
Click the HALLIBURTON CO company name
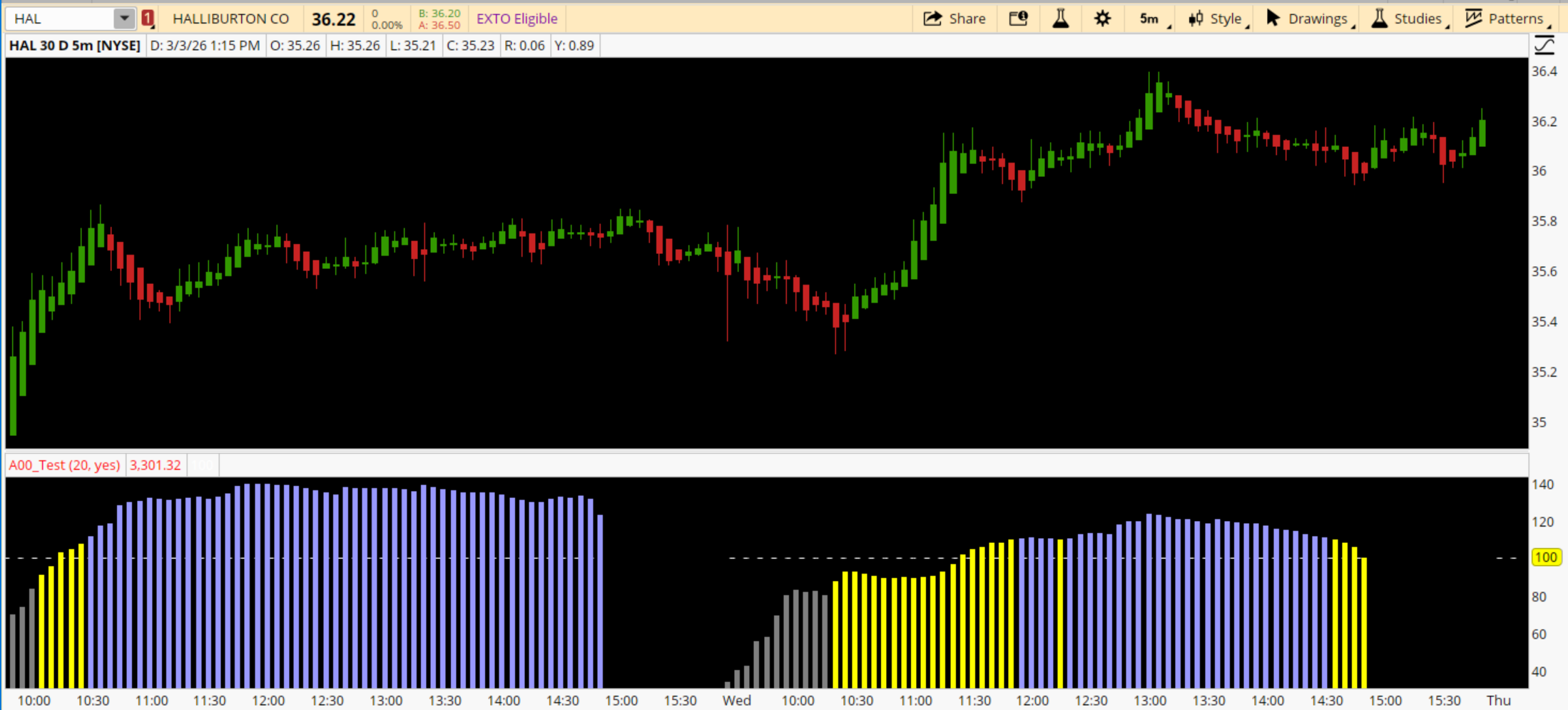[x=230, y=19]
